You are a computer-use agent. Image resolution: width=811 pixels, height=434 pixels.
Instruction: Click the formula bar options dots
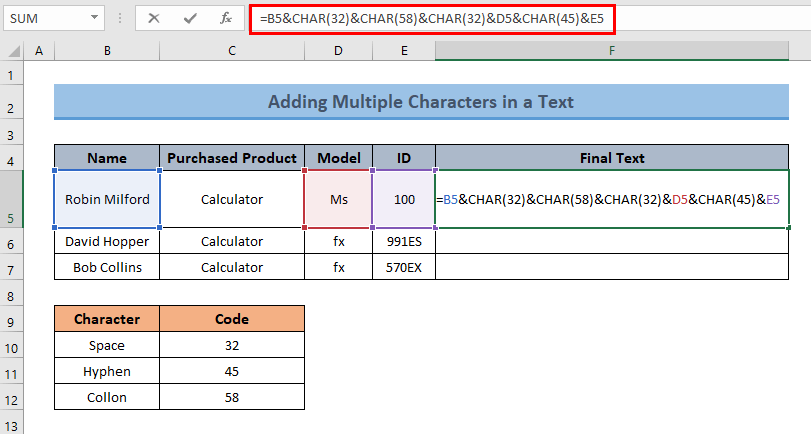pyautogui.click(x=118, y=18)
